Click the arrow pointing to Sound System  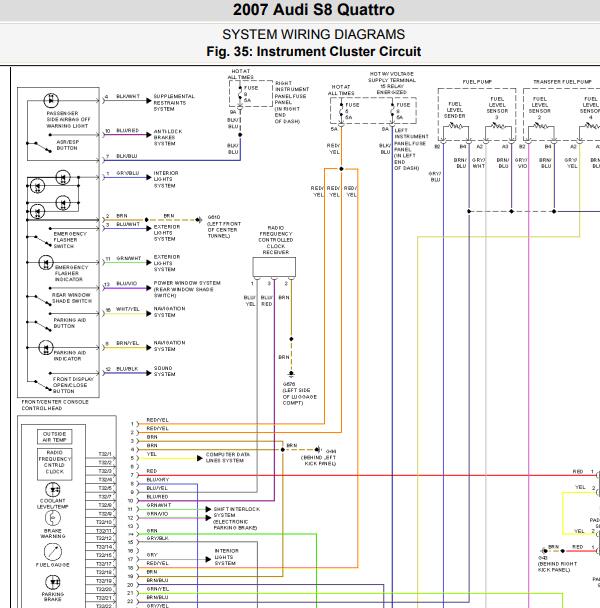(149, 373)
